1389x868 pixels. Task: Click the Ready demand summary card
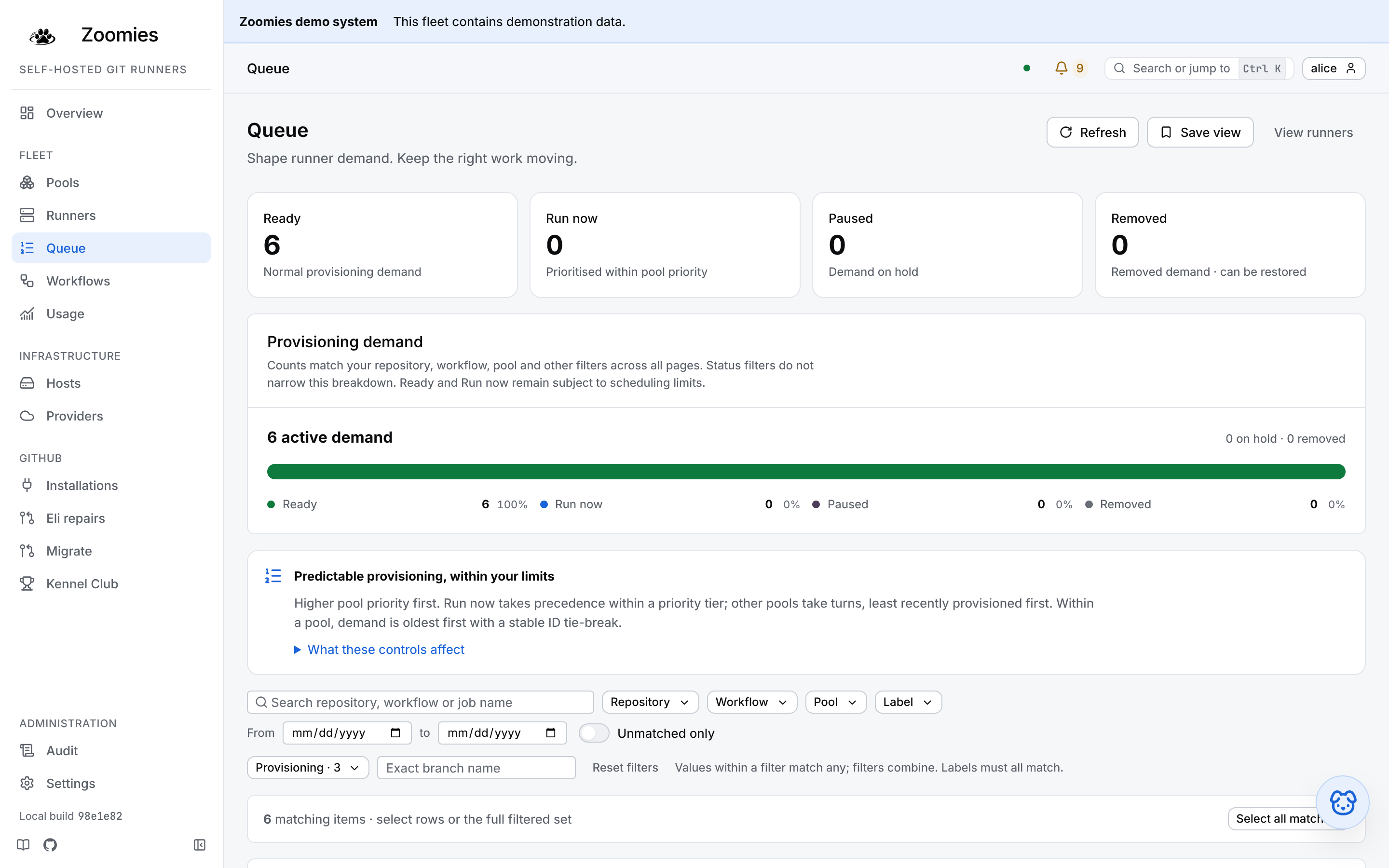[382, 244]
